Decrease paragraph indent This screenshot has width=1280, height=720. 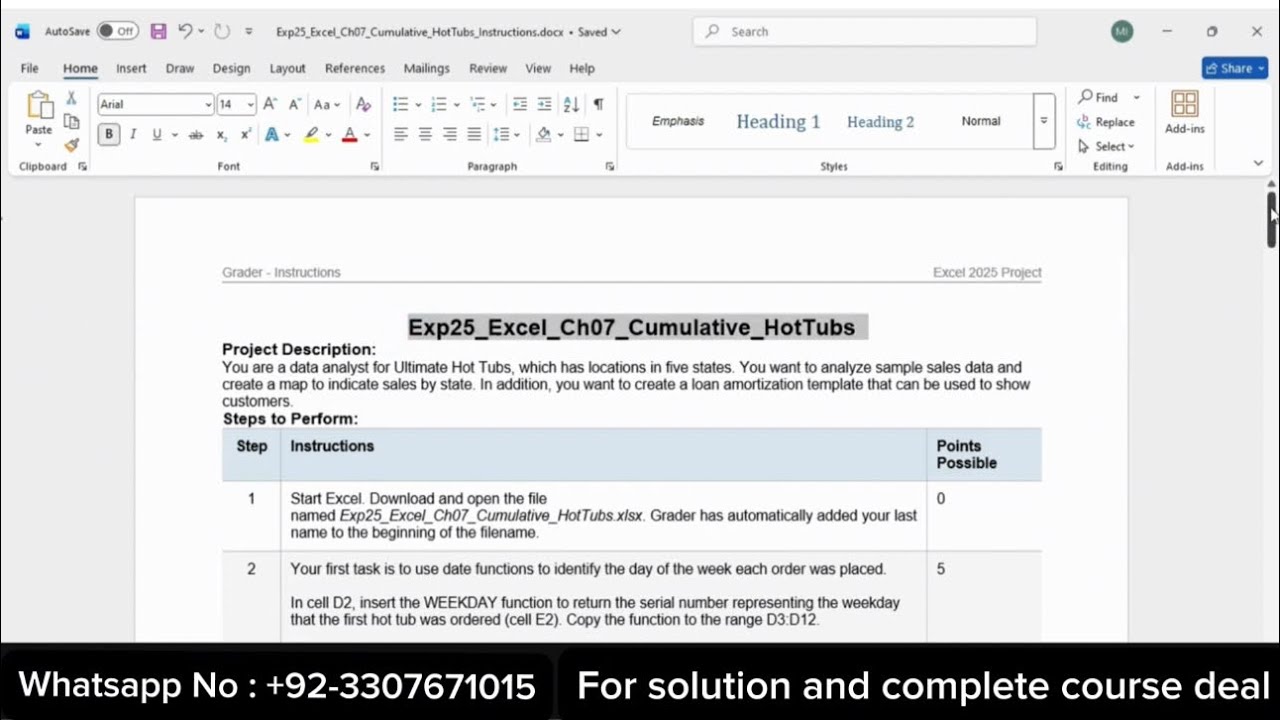point(520,104)
